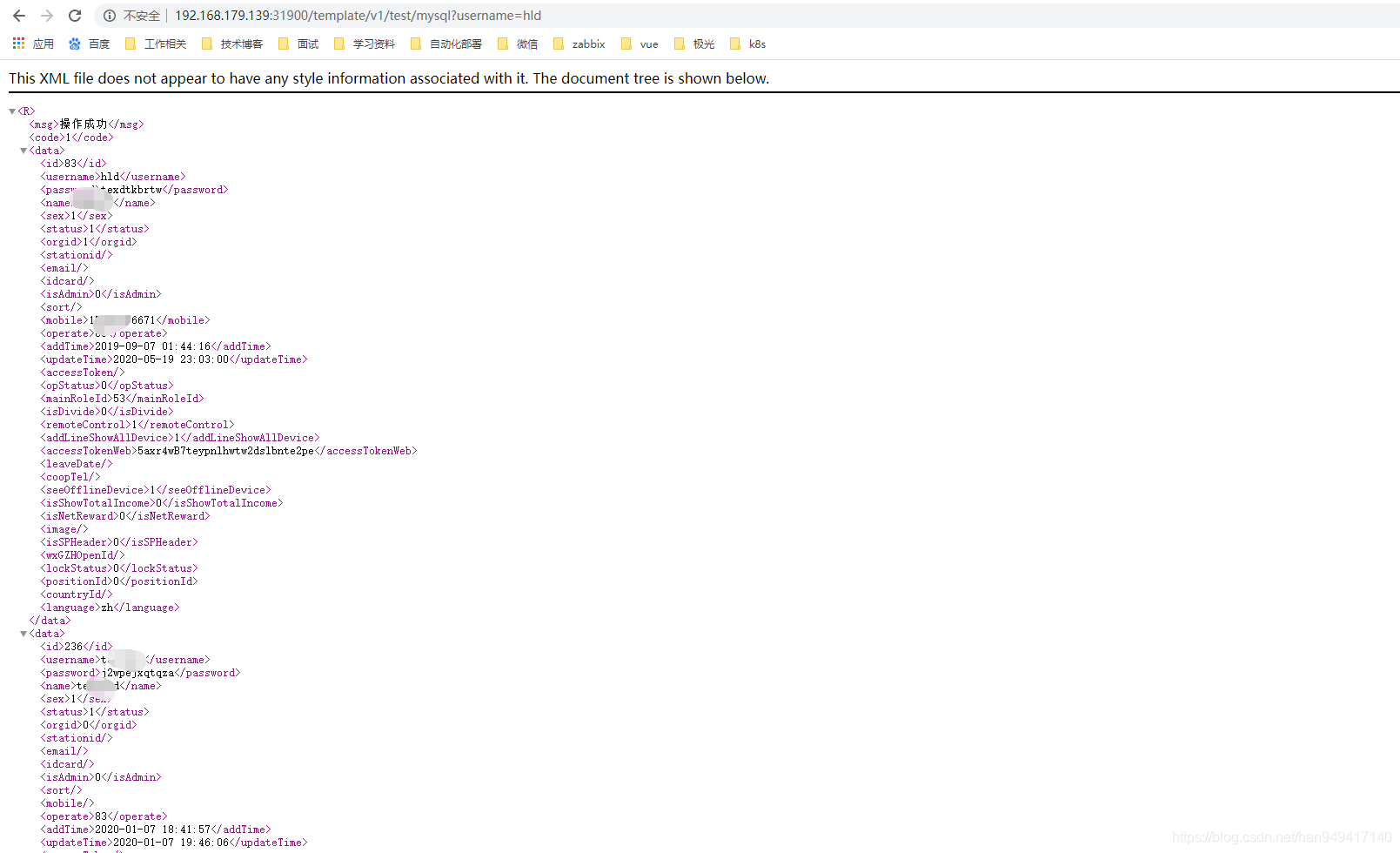Screen dimensions: 1400x853
Task: Click the remoteControl 1 line
Action: (x=137, y=425)
